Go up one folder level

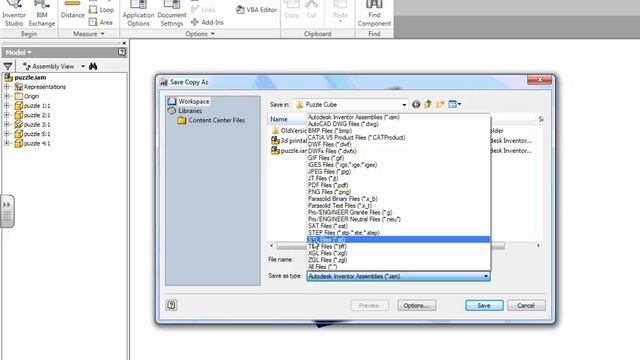click(x=428, y=104)
